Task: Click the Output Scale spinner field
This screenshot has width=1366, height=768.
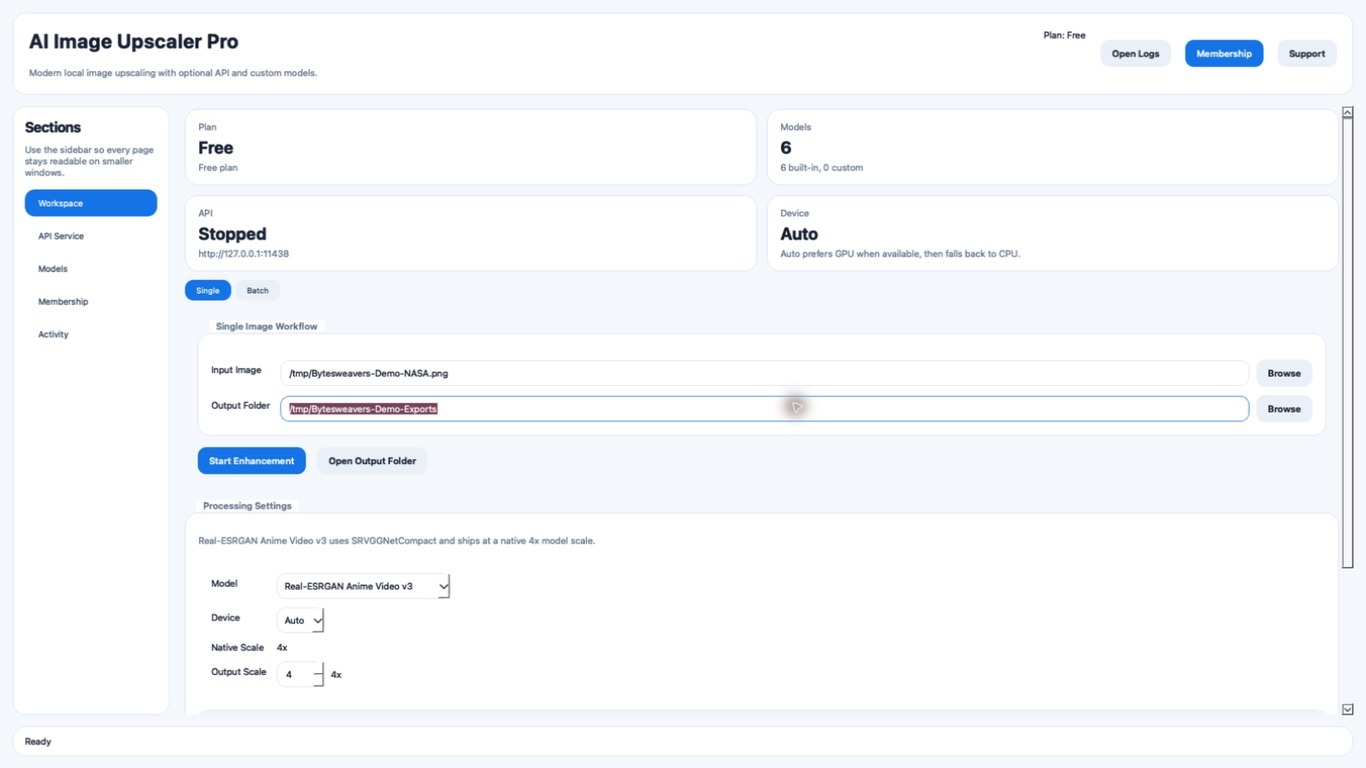Action: pyautogui.click(x=301, y=674)
